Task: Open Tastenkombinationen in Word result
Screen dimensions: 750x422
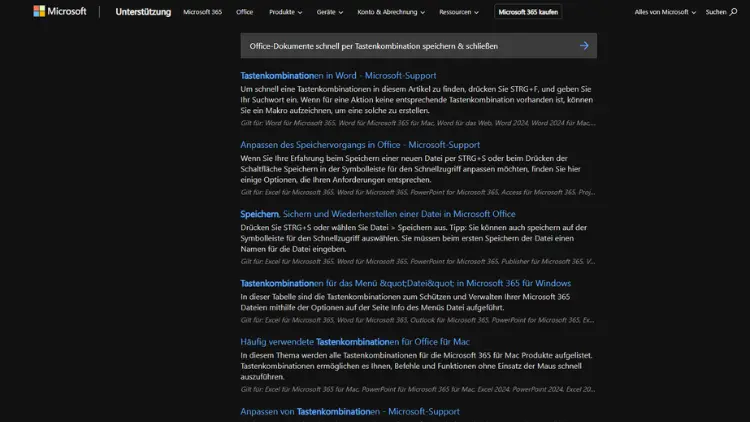Action: click(x=338, y=76)
